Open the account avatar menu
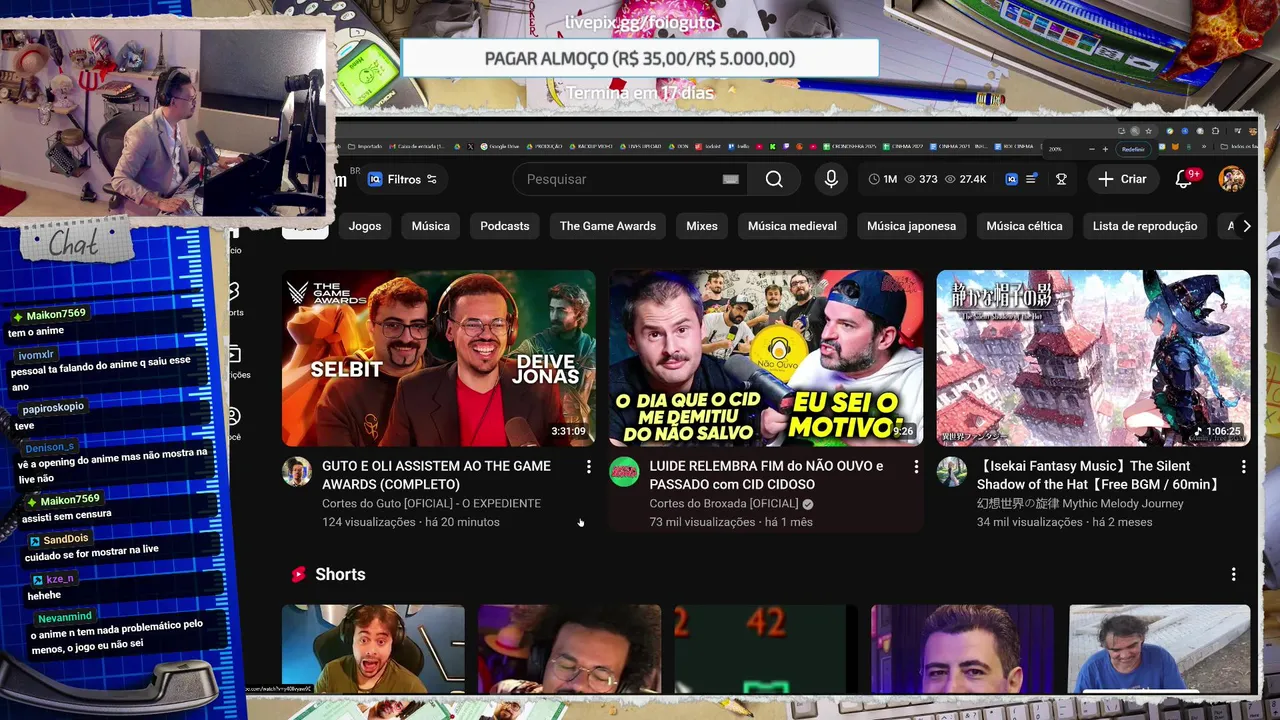 [x=1232, y=179]
